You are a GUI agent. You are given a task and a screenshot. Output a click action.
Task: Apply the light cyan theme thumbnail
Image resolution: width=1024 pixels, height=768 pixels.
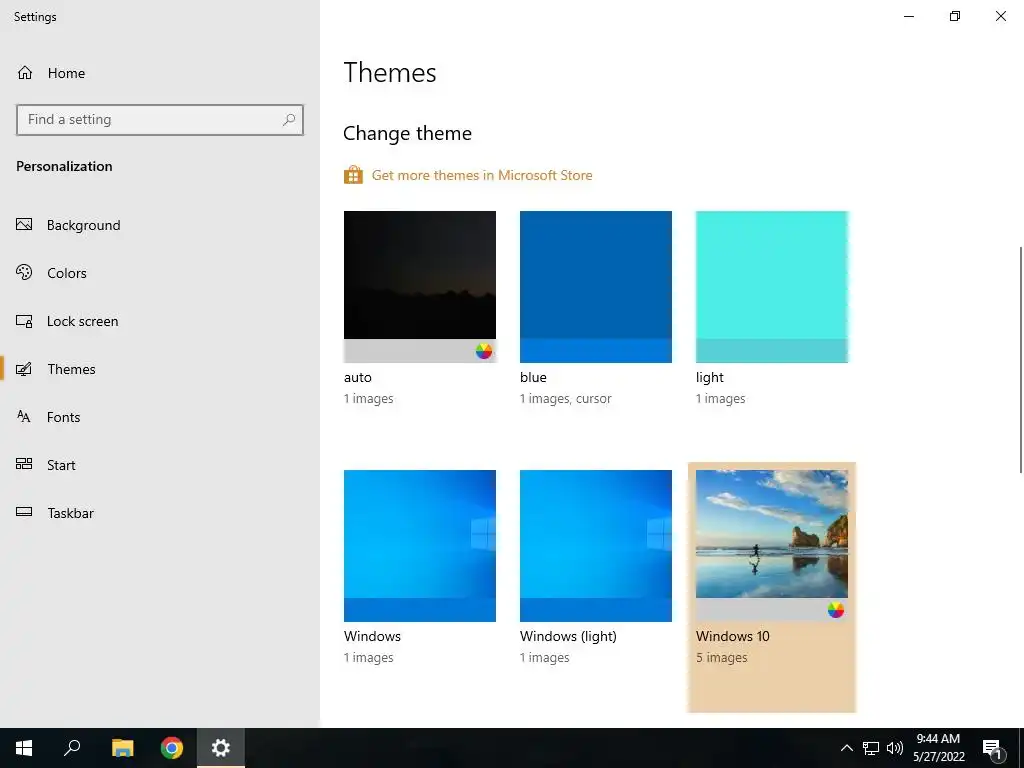pos(772,287)
